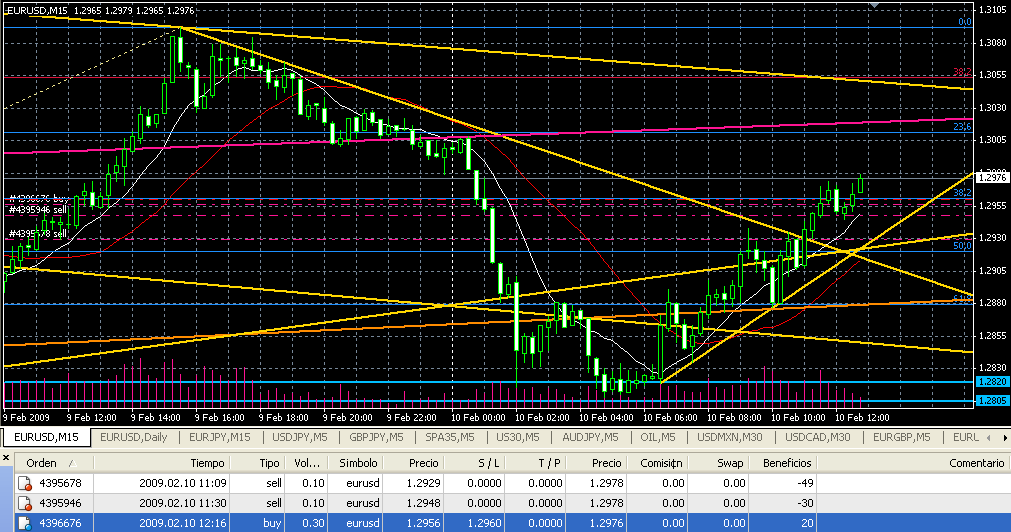Click the time 2009.02.10 11:30
Screen dimensions: 1011x532
point(182,503)
